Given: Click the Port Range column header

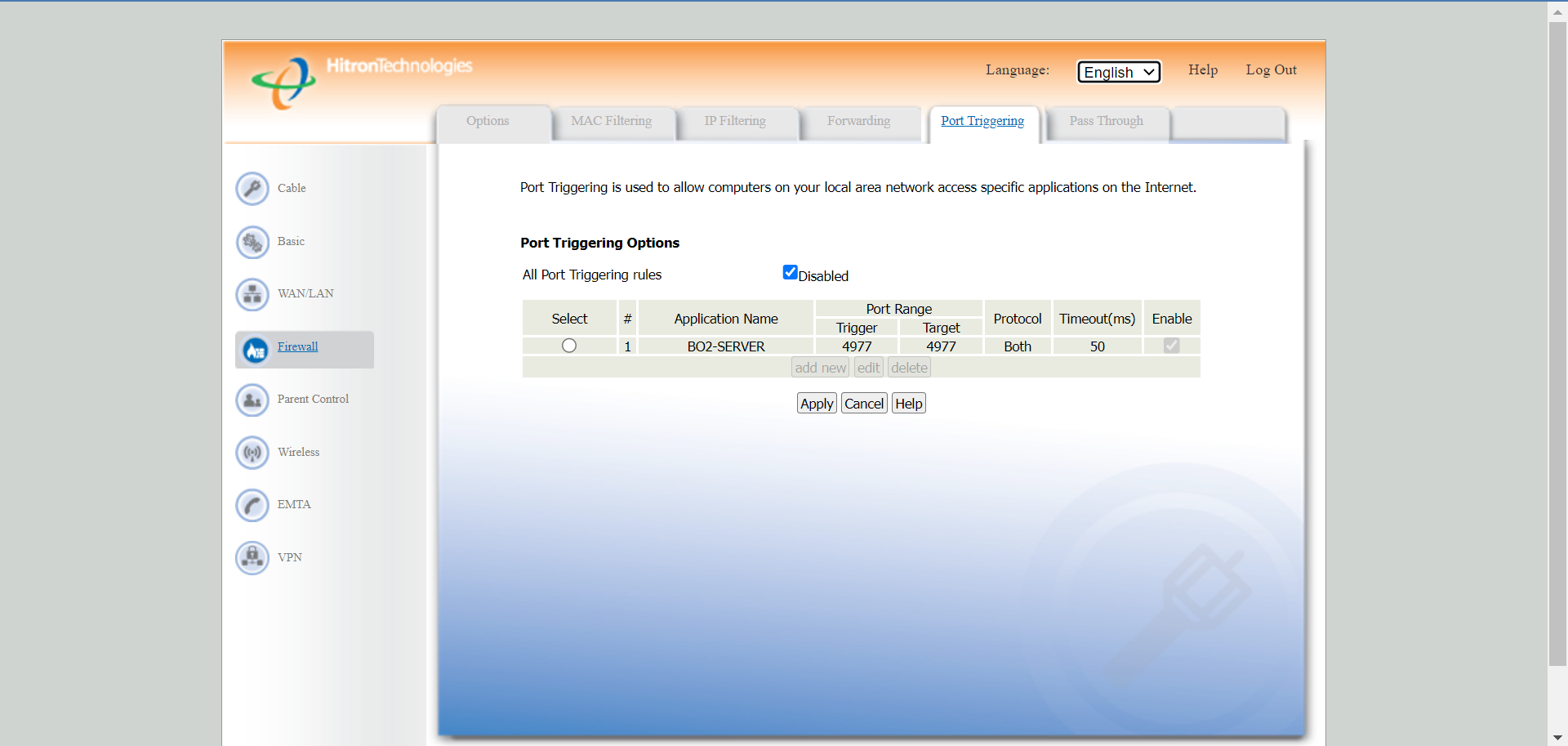Looking at the screenshot, I should (x=899, y=309).
